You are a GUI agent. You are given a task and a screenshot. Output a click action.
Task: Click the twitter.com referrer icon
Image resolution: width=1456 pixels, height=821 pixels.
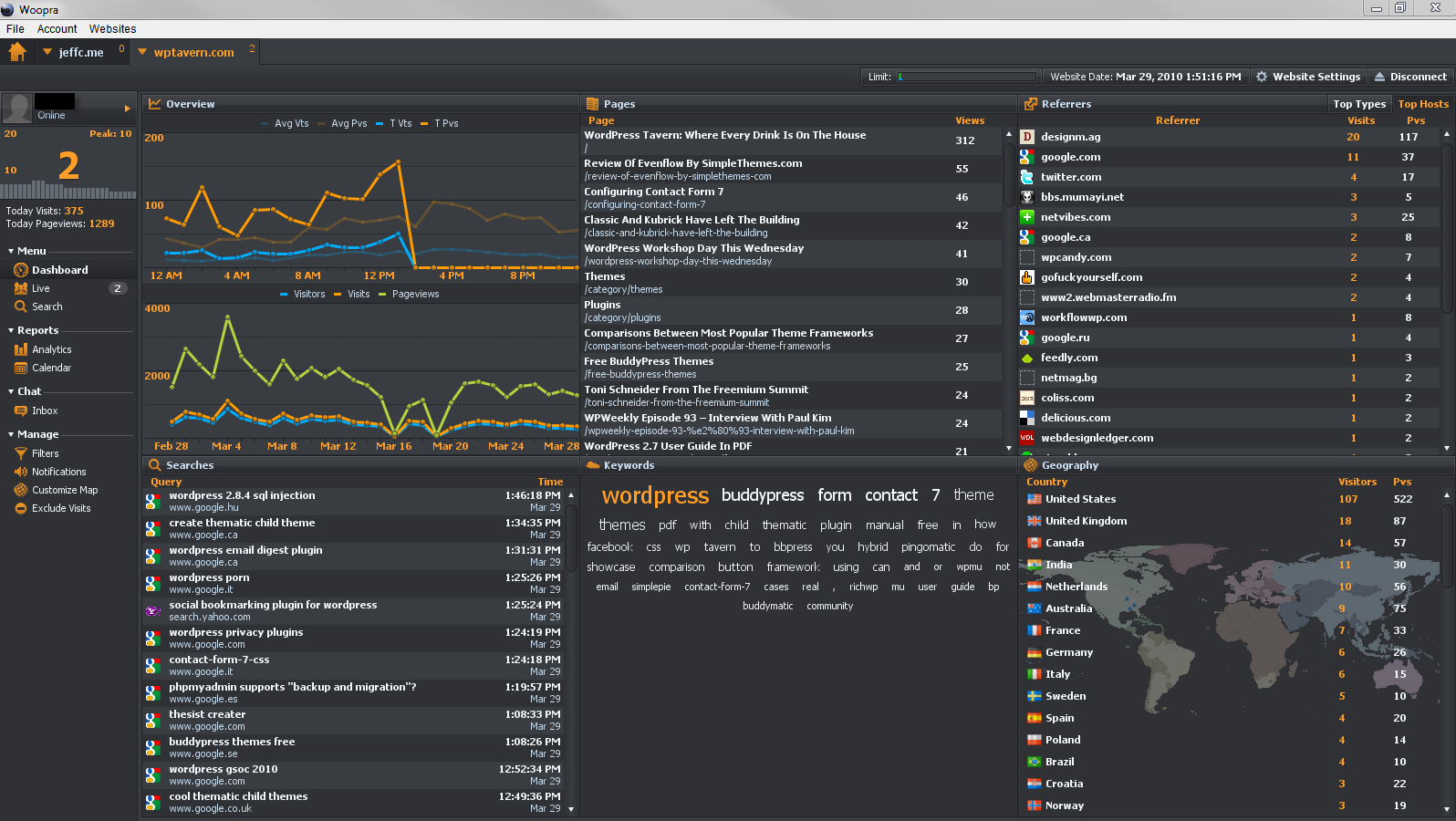[1027, 177]
